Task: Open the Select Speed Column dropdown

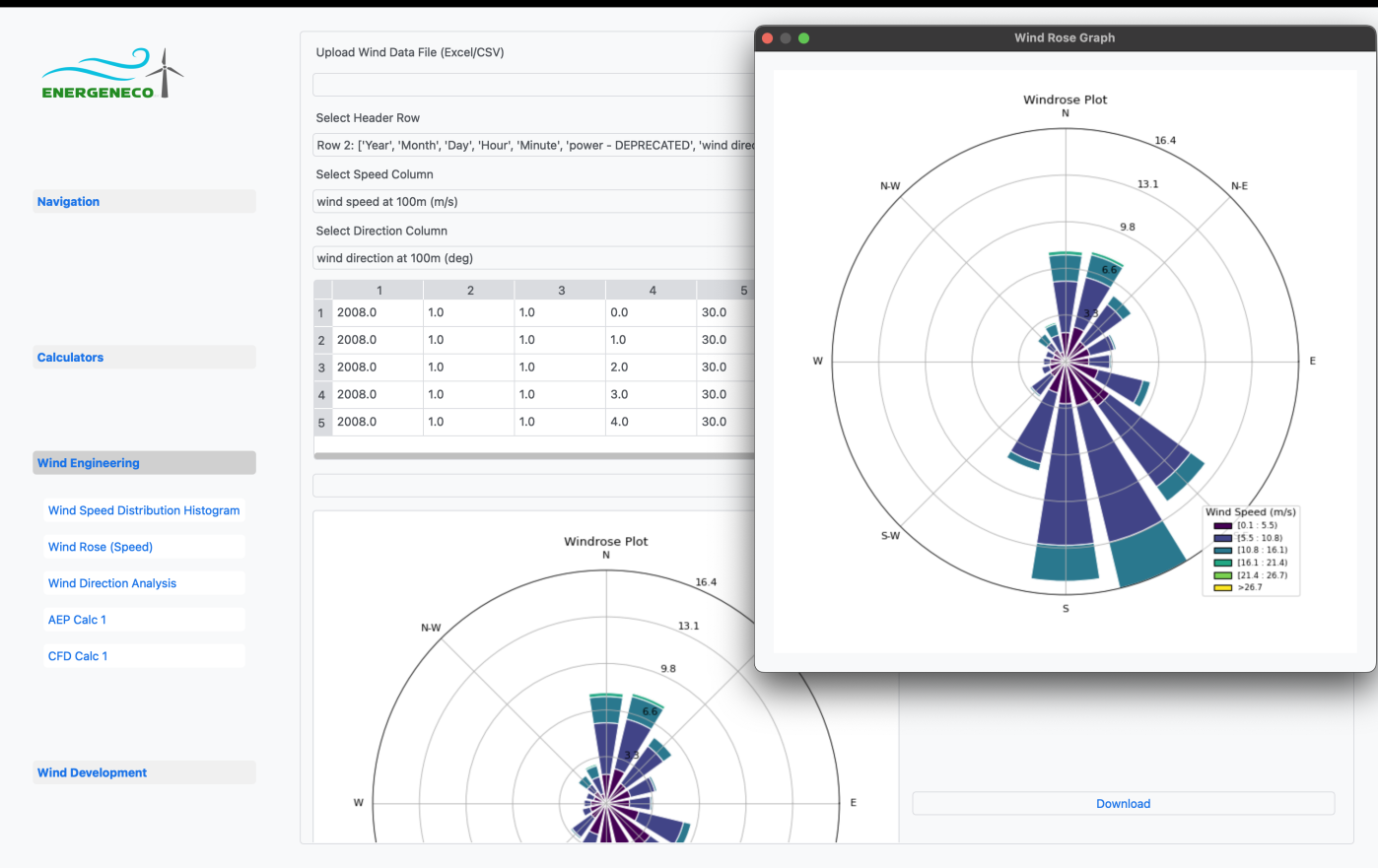Action: click(533, 202)
